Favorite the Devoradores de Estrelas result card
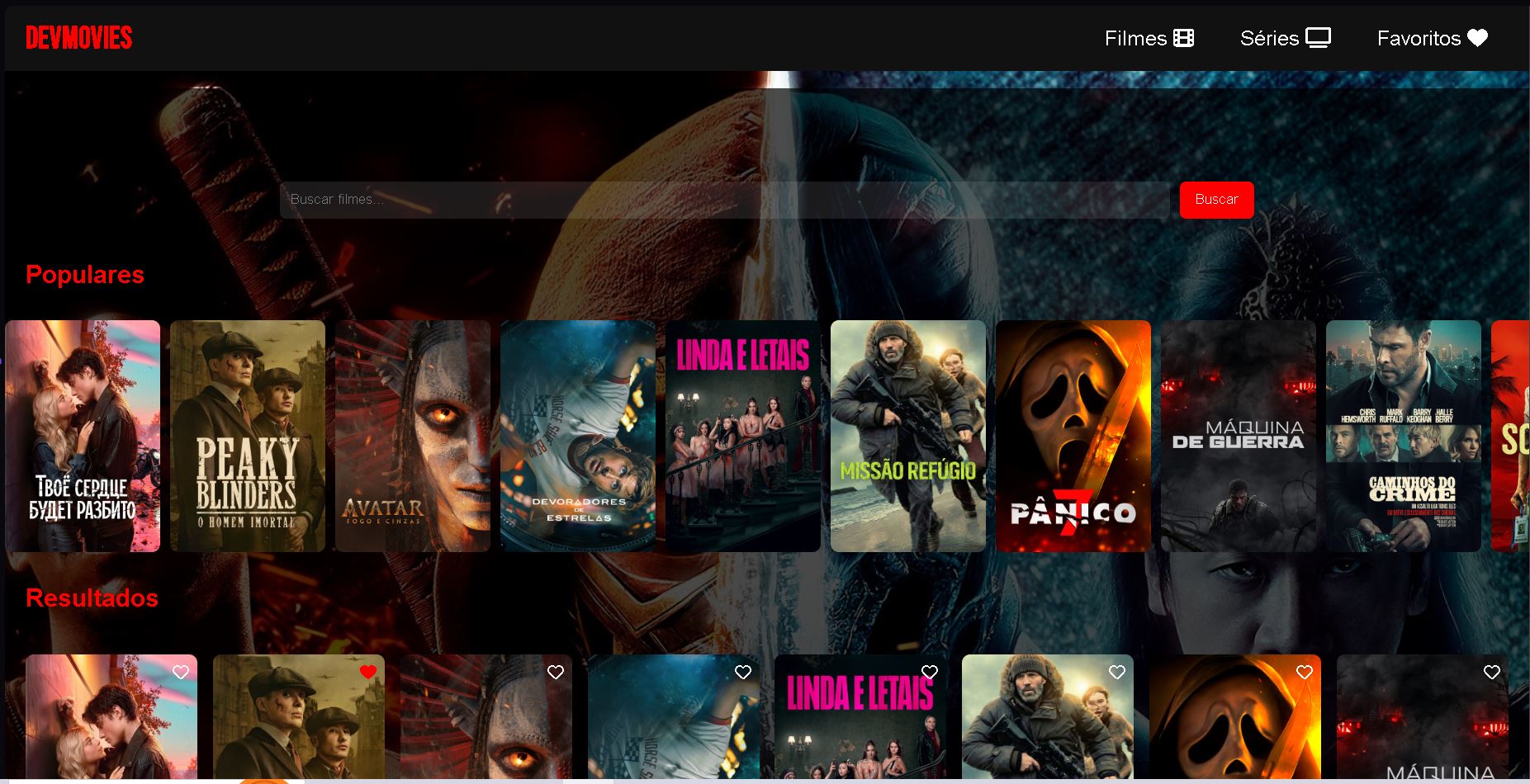The height and width of the screenshot is (784, 1530). point(743,672)
